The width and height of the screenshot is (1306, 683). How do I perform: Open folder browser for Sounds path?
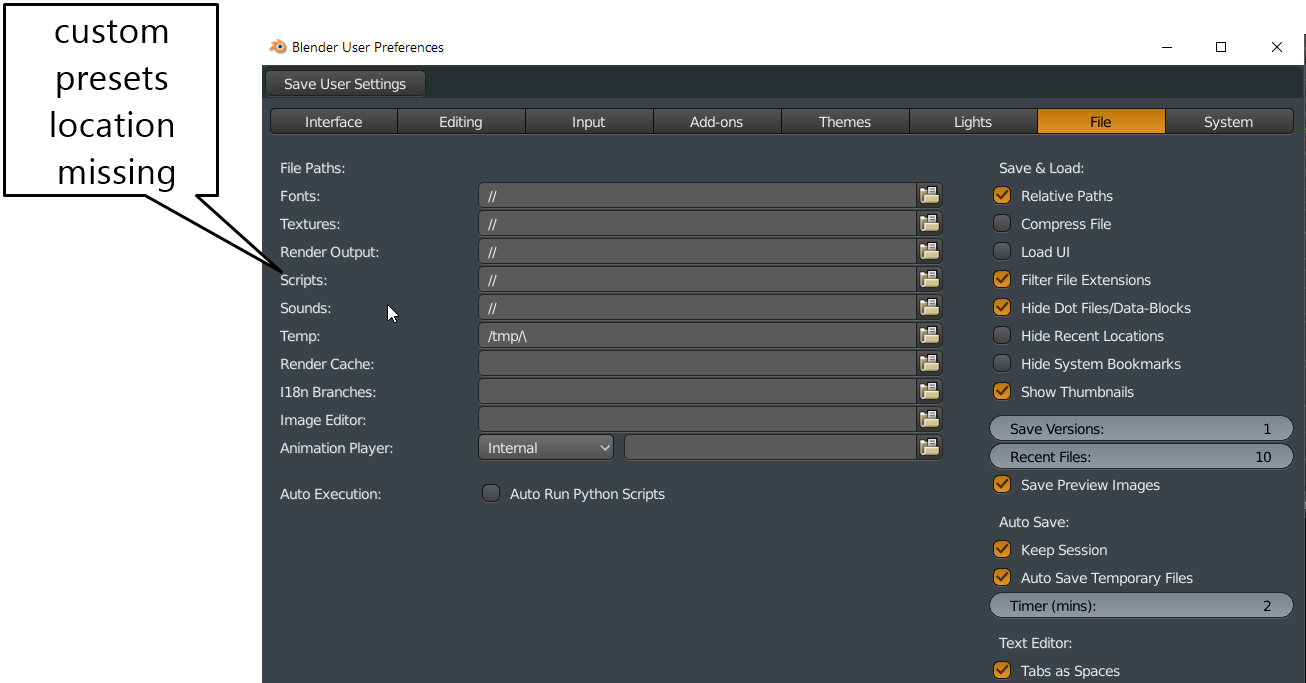coord(930,308)
